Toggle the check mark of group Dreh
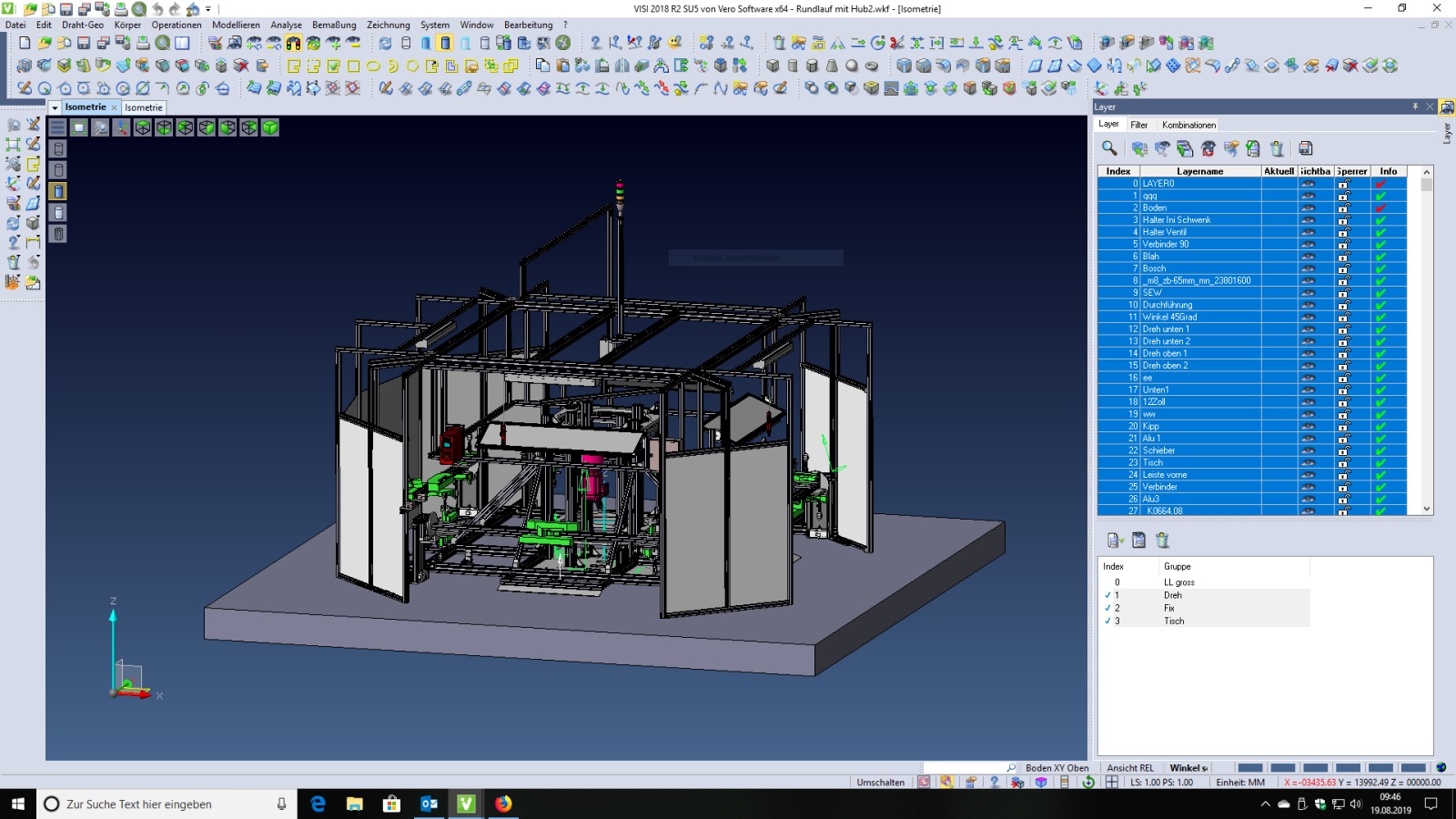The width and height of the screenshot is (1456, 819). tap(1107, 595)
